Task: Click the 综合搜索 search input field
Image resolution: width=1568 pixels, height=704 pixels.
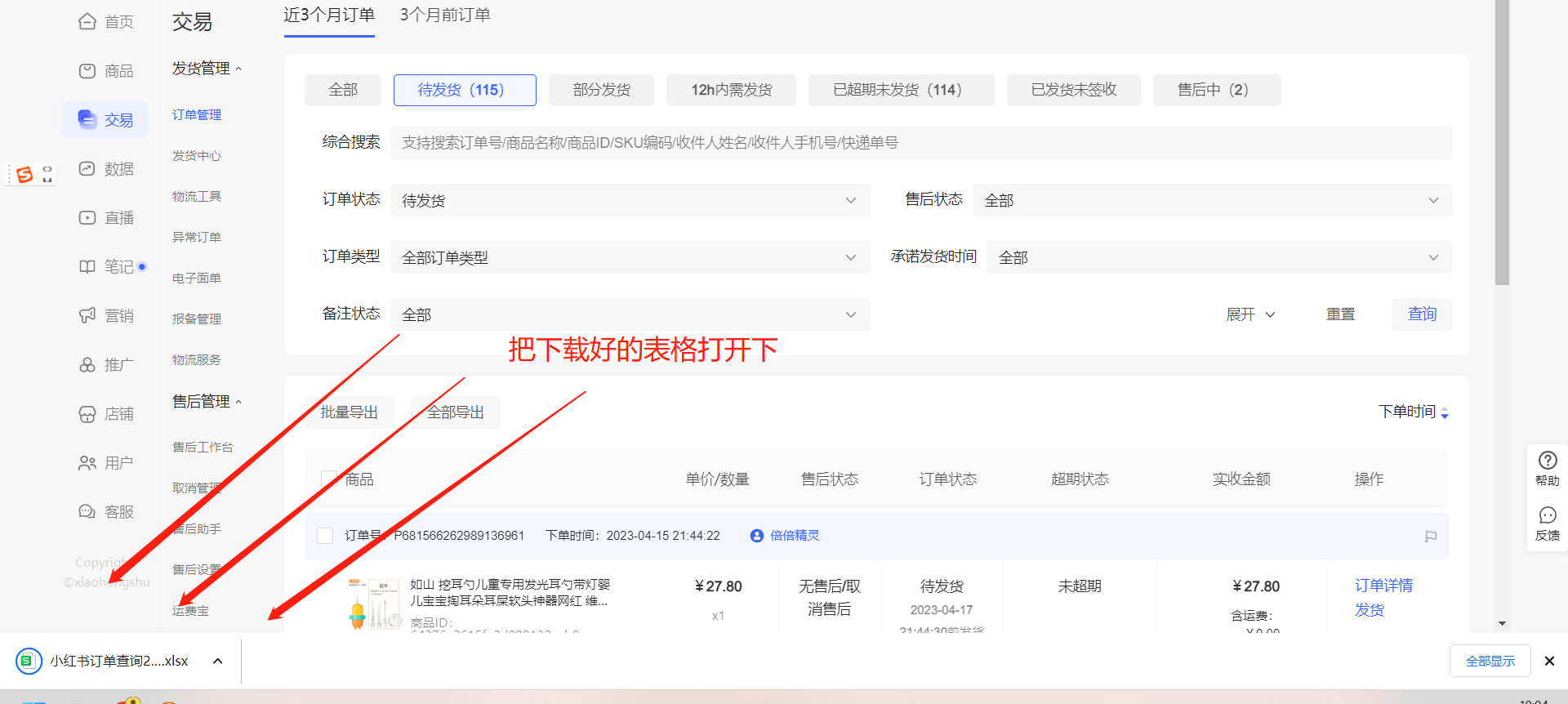Action: (x=920, y=143)
